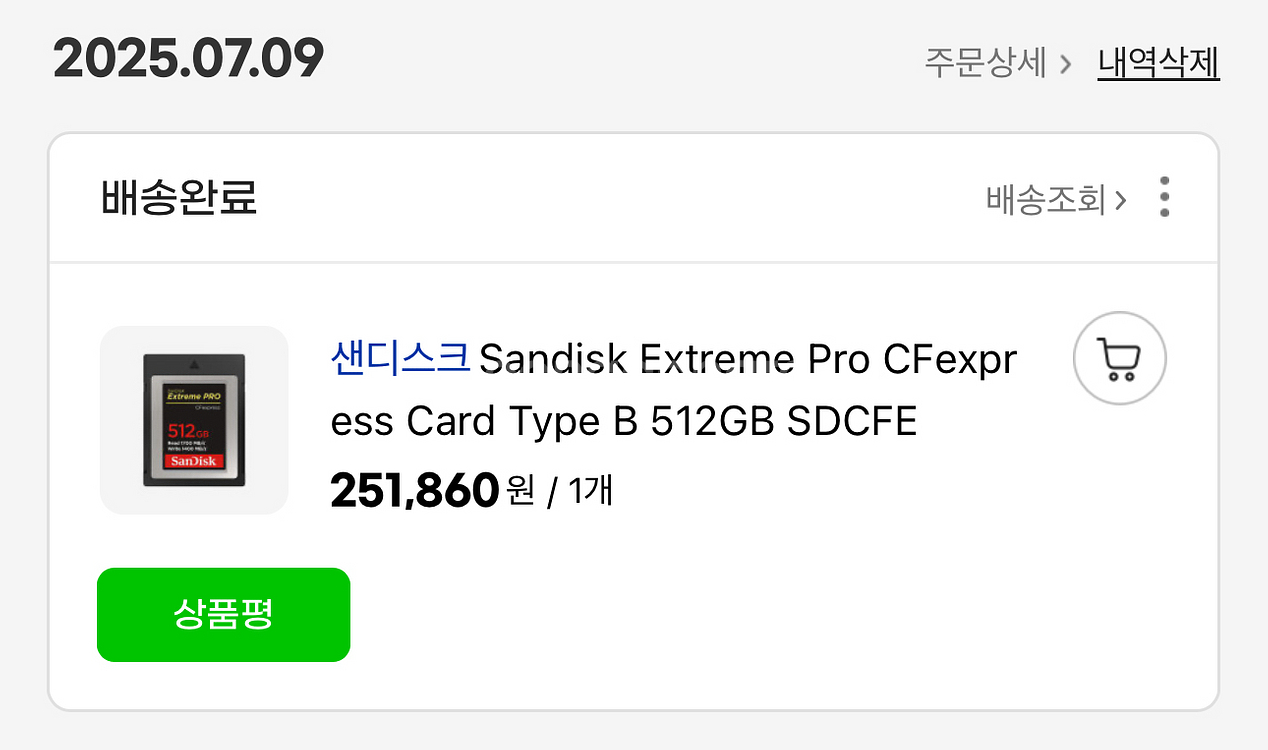Image resolution: width=1268 pixels, height=750 pixels.
Task: Click the 1개 quantity text
Action: [x=590, y=491]
